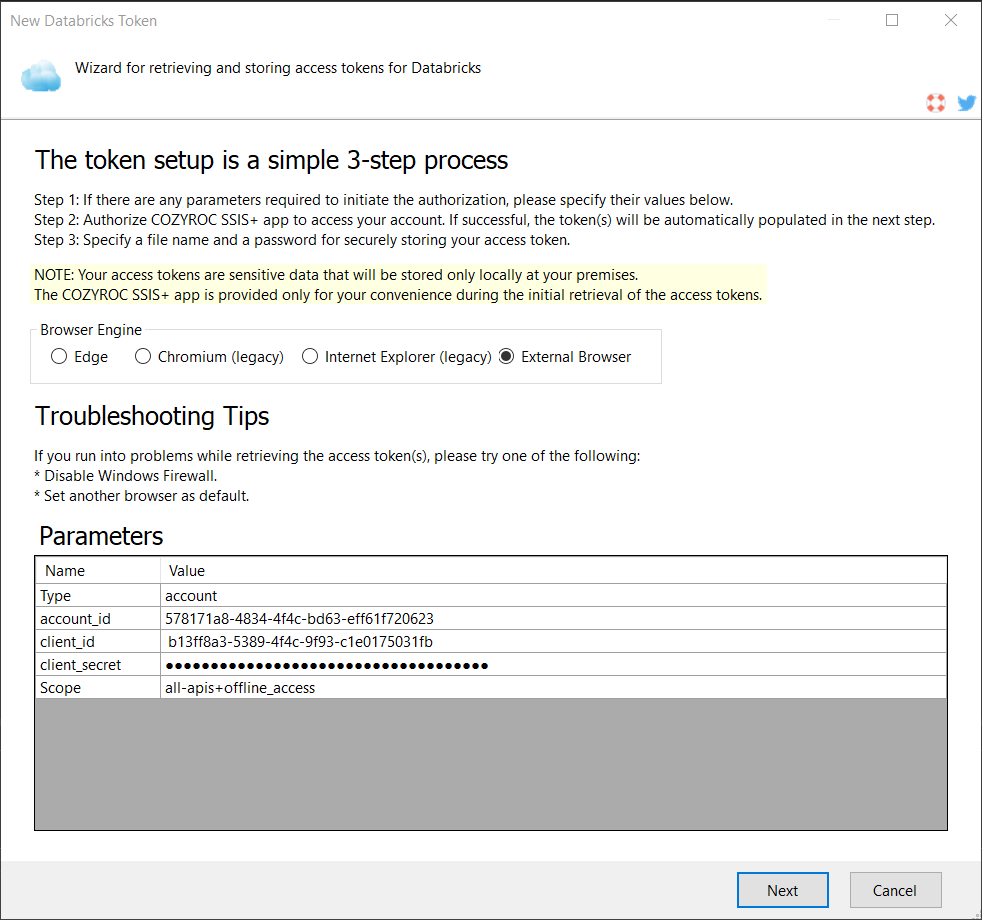982x920 pixels.
Task: Select the Edge browser engine option
Action: [60, 357]
